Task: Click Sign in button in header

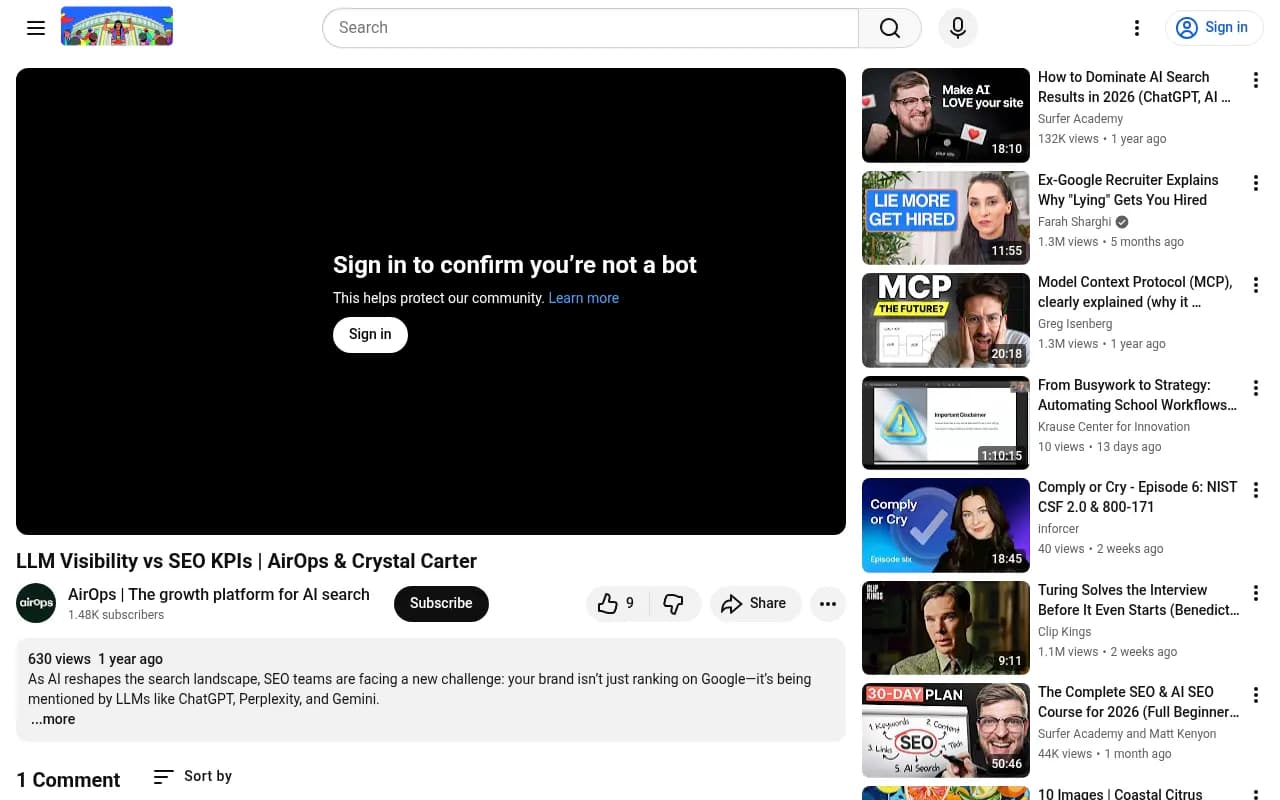Action: coord(1214,28)
